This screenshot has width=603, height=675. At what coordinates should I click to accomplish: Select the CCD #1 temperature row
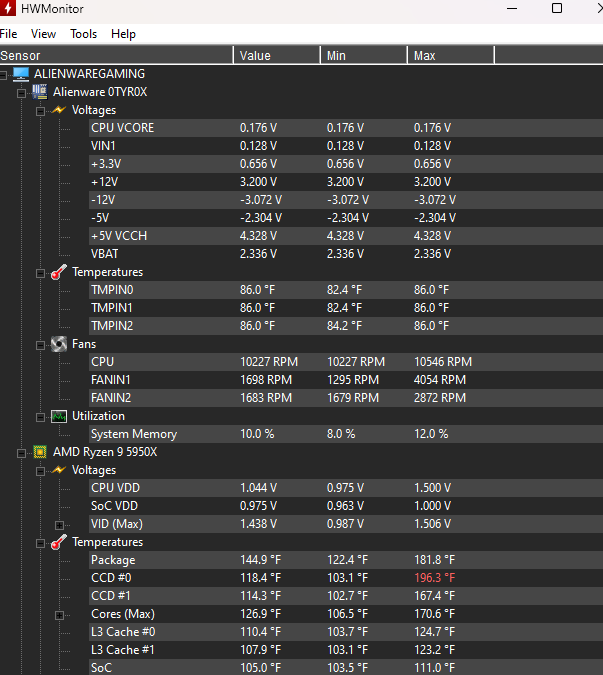click(346, 596)
